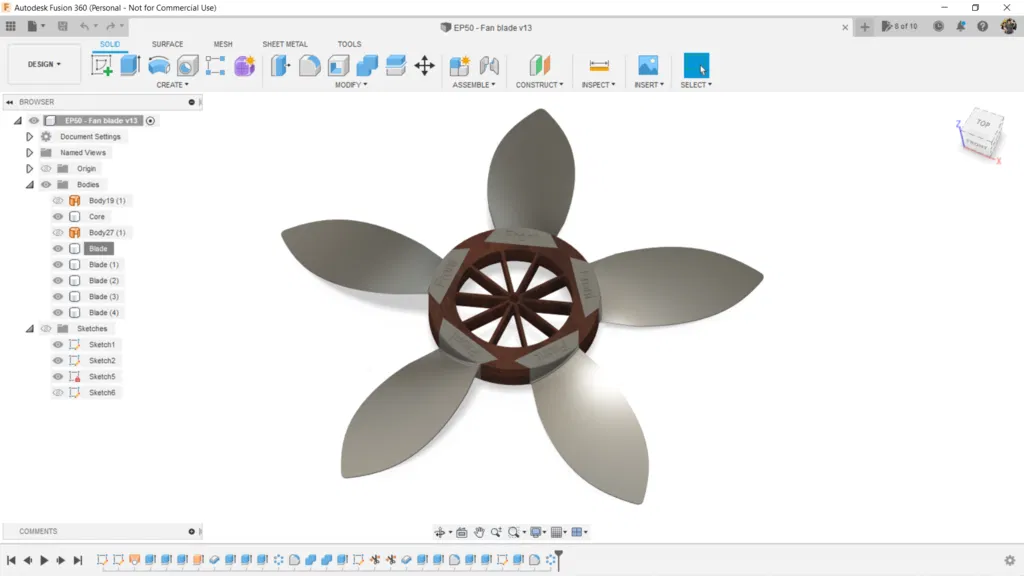
Task: Click the Move/Copy tool icon
Action: [x=424, y=66]
